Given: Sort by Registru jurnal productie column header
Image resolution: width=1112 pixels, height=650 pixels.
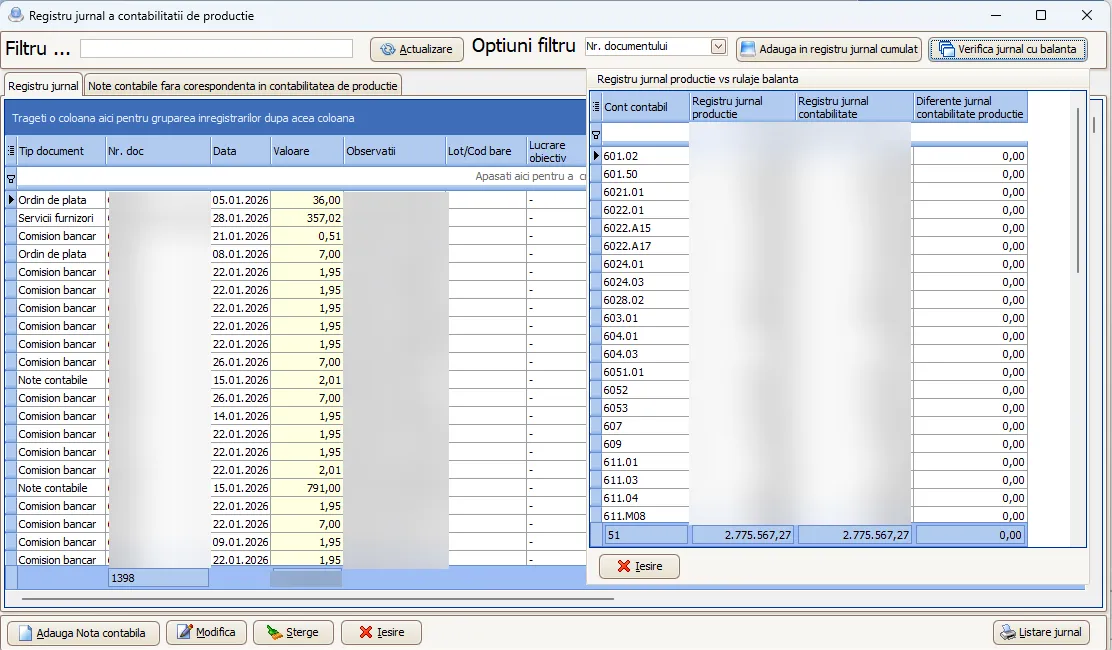Looking at the screenshot, I should pos(743,107).
